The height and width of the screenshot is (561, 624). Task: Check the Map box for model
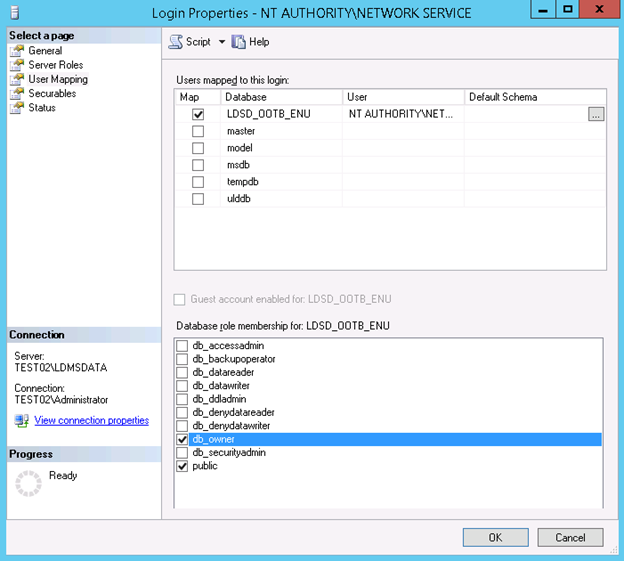pyautogui.click(x=198, y=148)
